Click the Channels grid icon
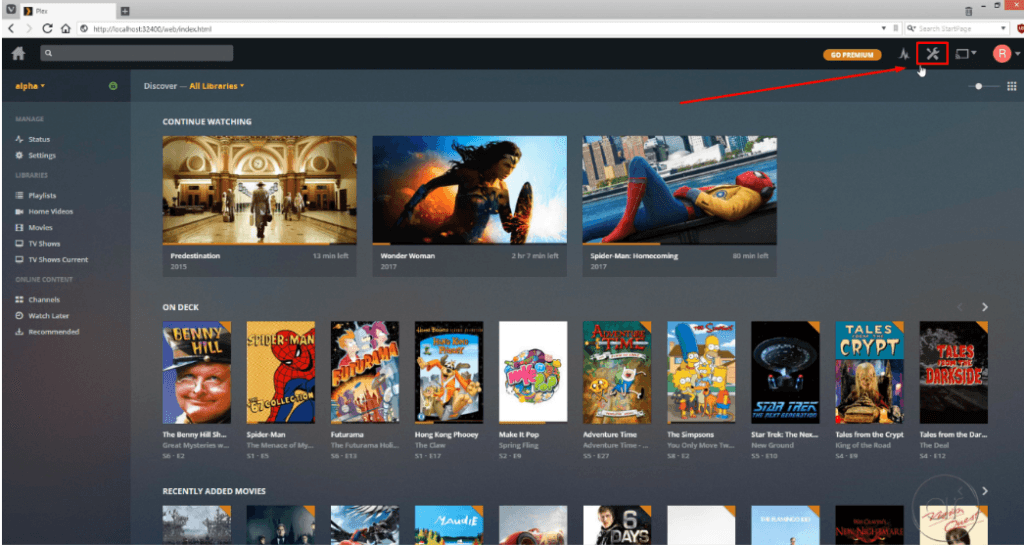This screenshot has width=1024, height=545. click(x=19, y=300)
